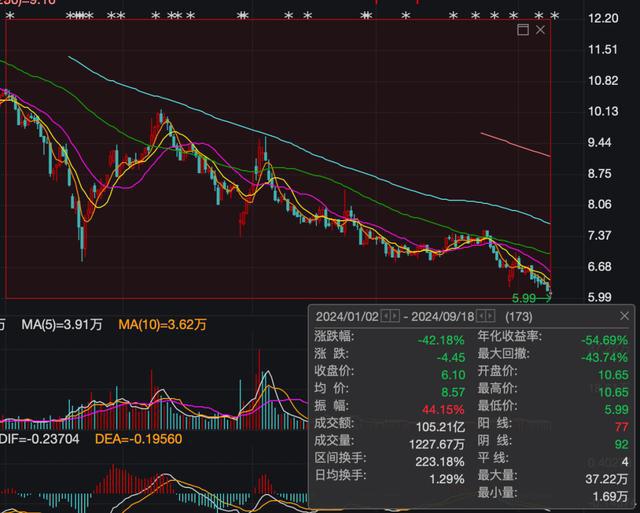Step start date 2024/01/02 forward
Screen dimensions: 640x513
[x=396, y=316]
